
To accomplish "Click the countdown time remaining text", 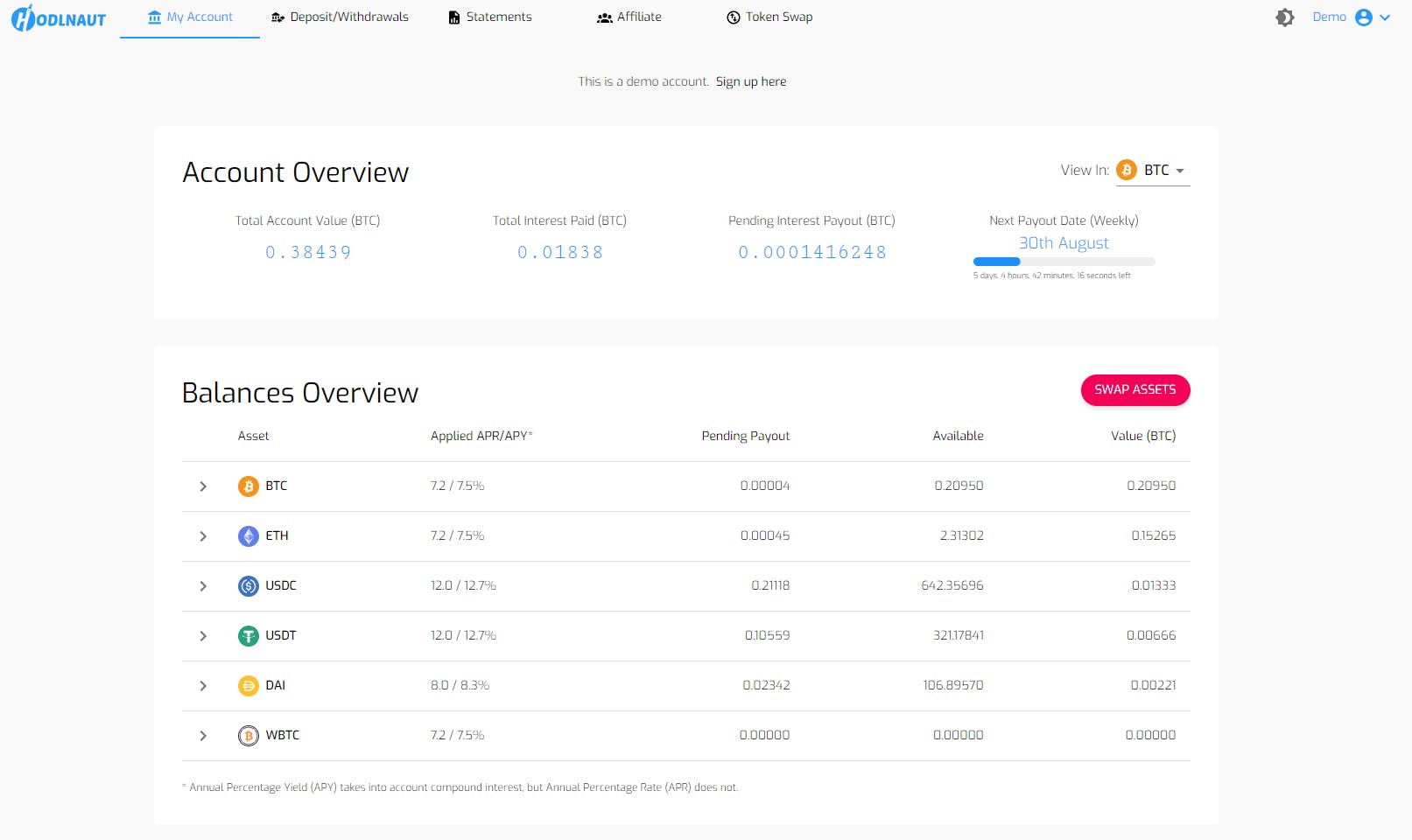I will coord(1051,276).
